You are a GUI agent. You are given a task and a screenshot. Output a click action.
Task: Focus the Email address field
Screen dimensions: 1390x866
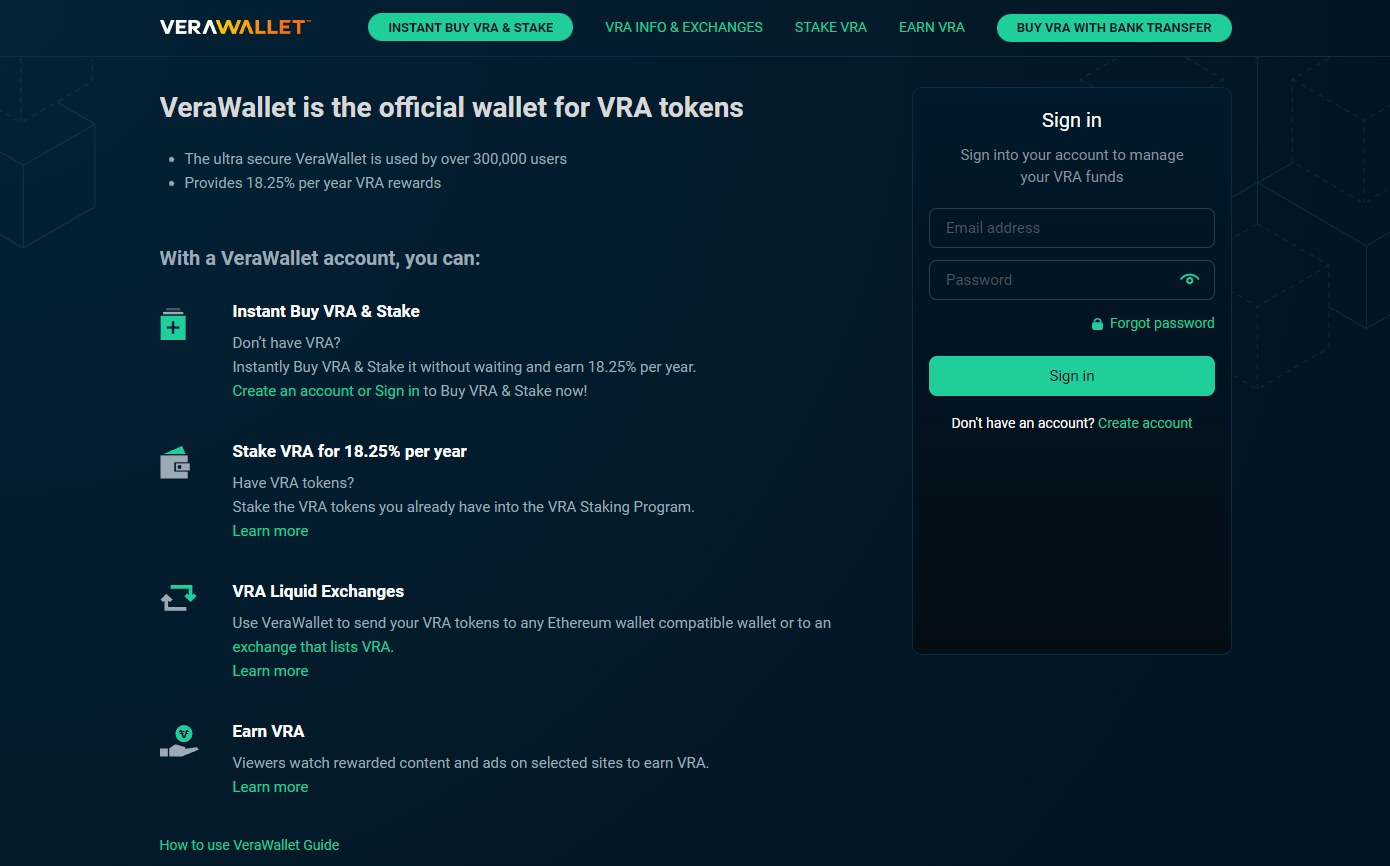pos(1072,228)
